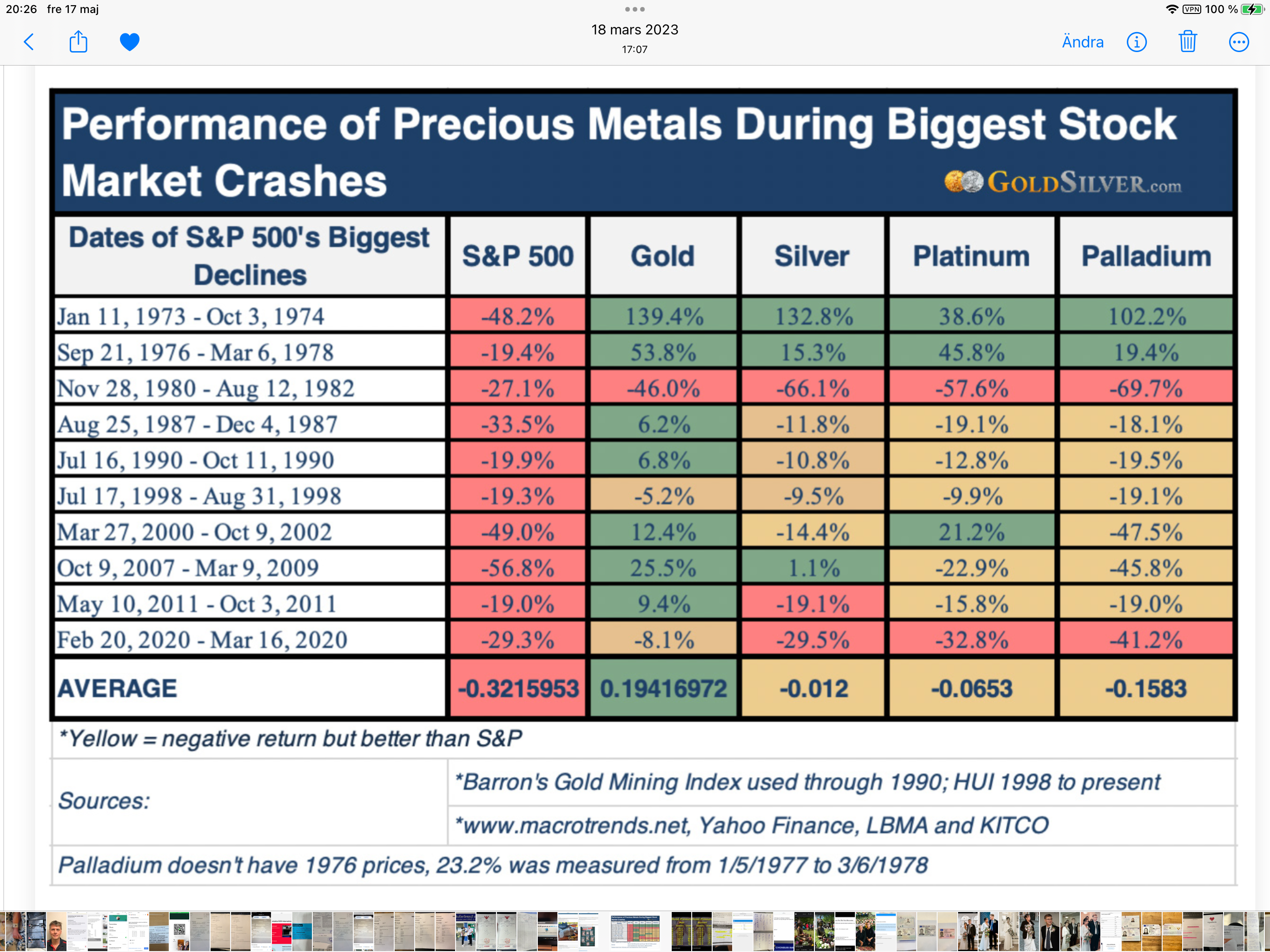Tap the VPN status indicator
The width and height of the screenshot is (1270, 952).
coord(1192,9)
